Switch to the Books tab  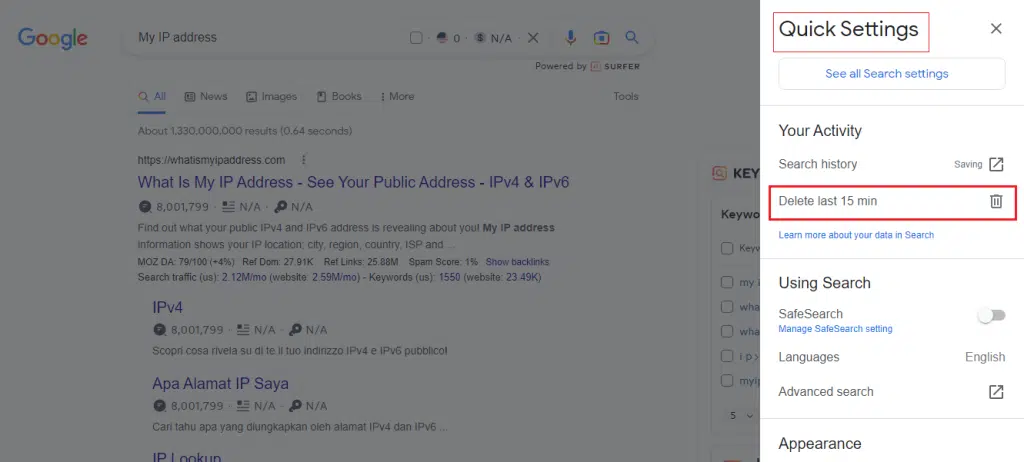point(339,97)
